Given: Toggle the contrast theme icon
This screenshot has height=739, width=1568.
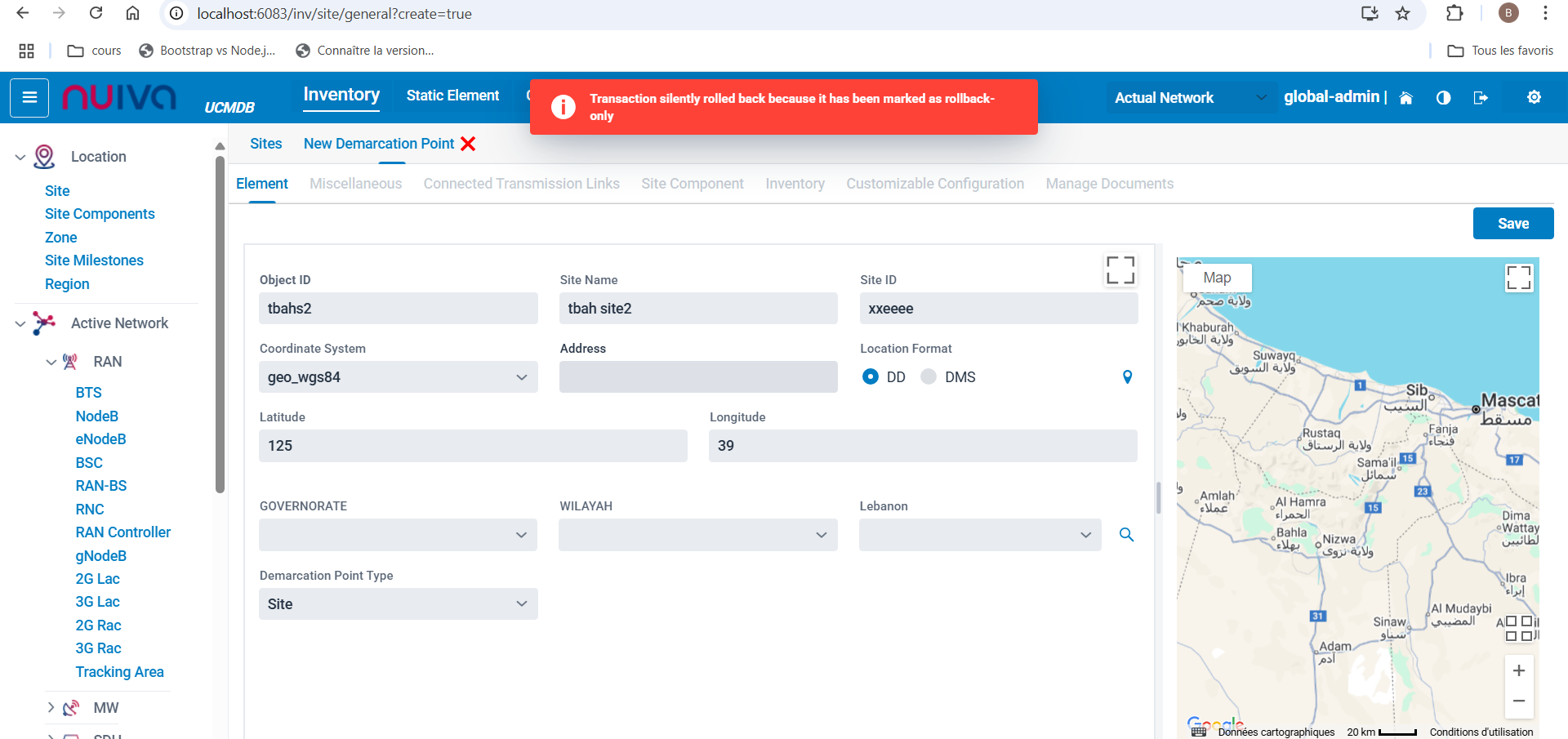Looking at the screenshot, I should click(x=1443, y=98).
